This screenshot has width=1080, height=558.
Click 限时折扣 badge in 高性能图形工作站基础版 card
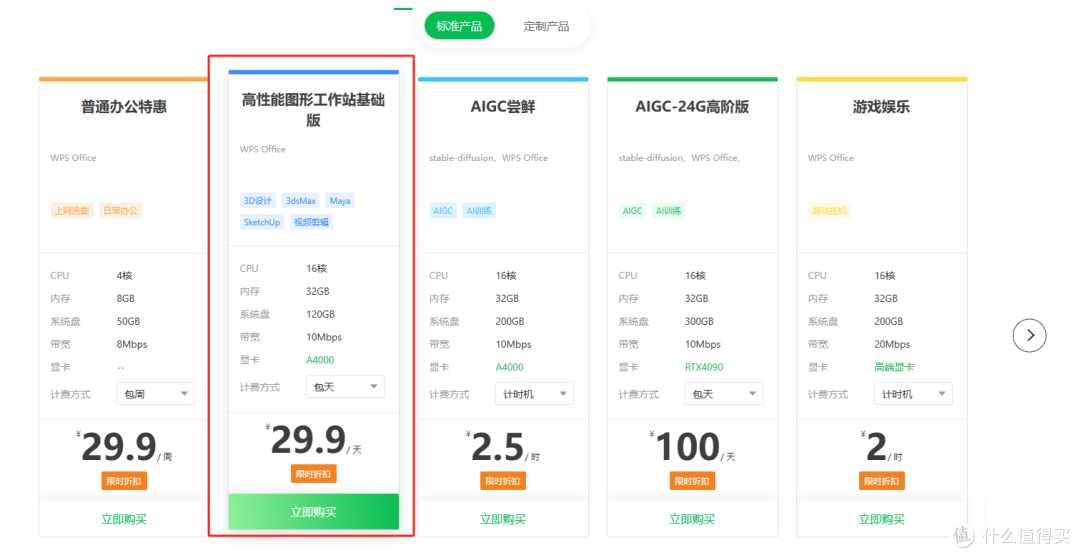coord(313,474)
